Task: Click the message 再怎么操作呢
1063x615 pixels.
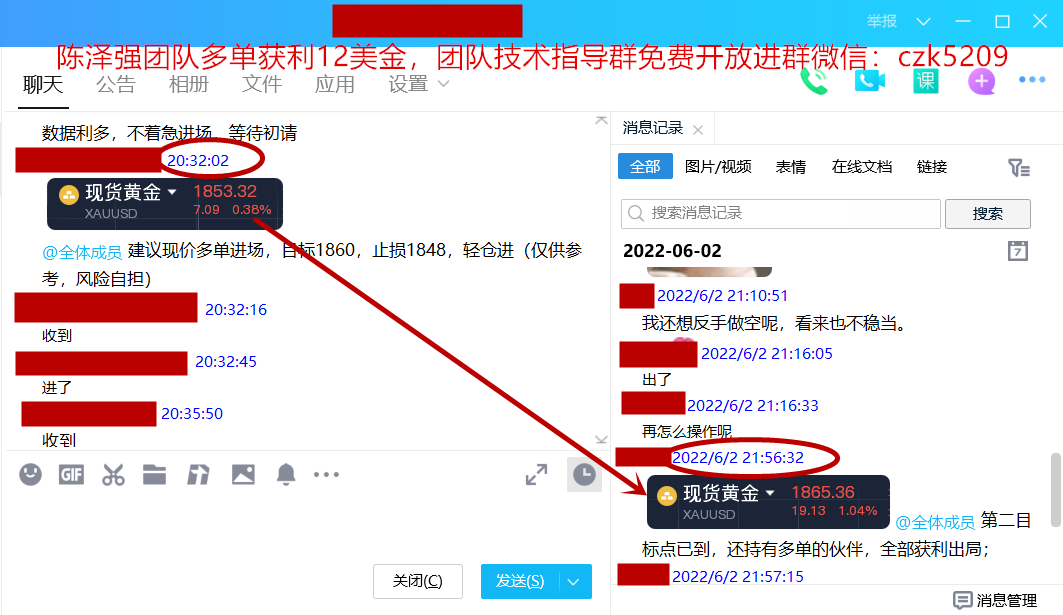Action: point(687,432)
